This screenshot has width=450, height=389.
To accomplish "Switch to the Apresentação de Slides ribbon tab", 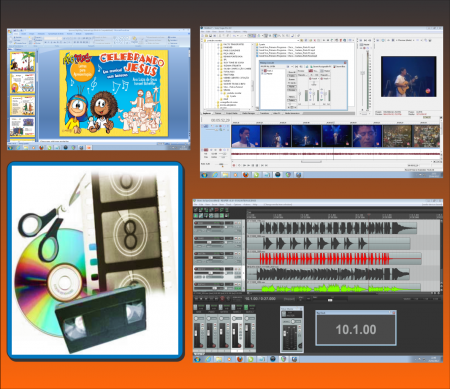I will (56, 34).
